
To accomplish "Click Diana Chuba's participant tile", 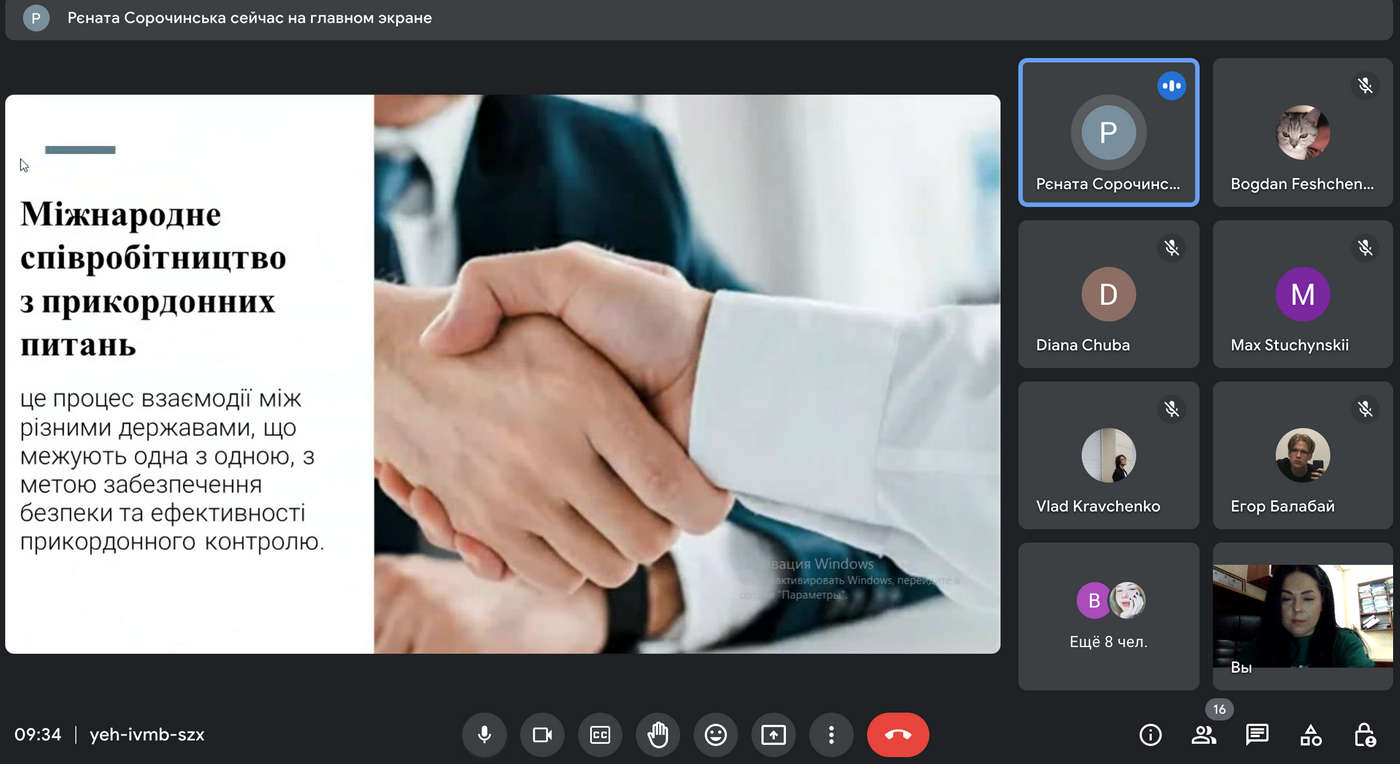I will click(1108, 294).
